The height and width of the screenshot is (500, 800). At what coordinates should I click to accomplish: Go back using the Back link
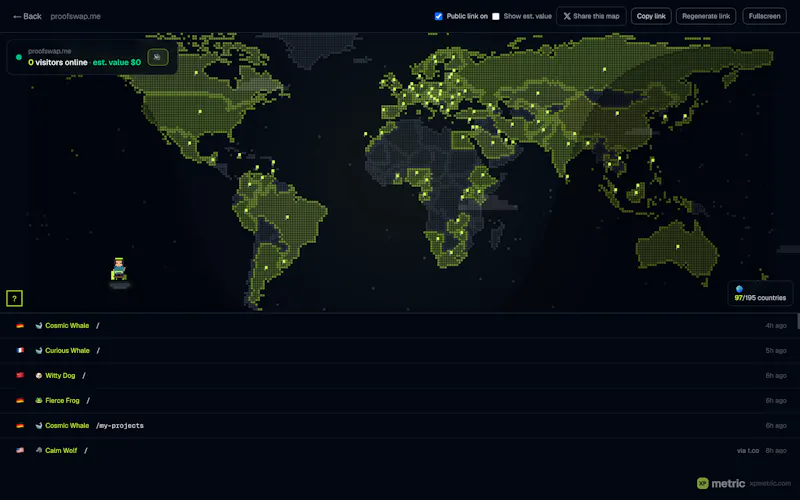coord(28,16)
